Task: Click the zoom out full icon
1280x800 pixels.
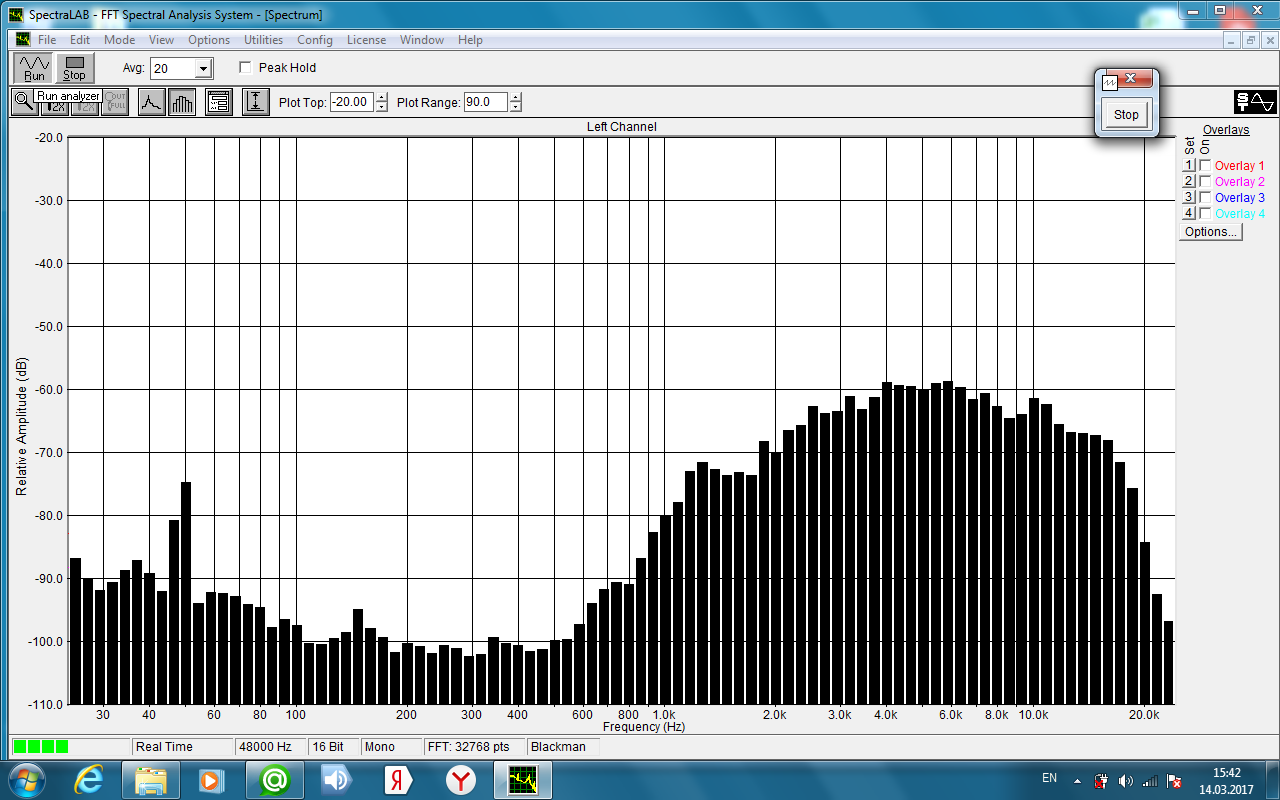Action: click(116, 102)
